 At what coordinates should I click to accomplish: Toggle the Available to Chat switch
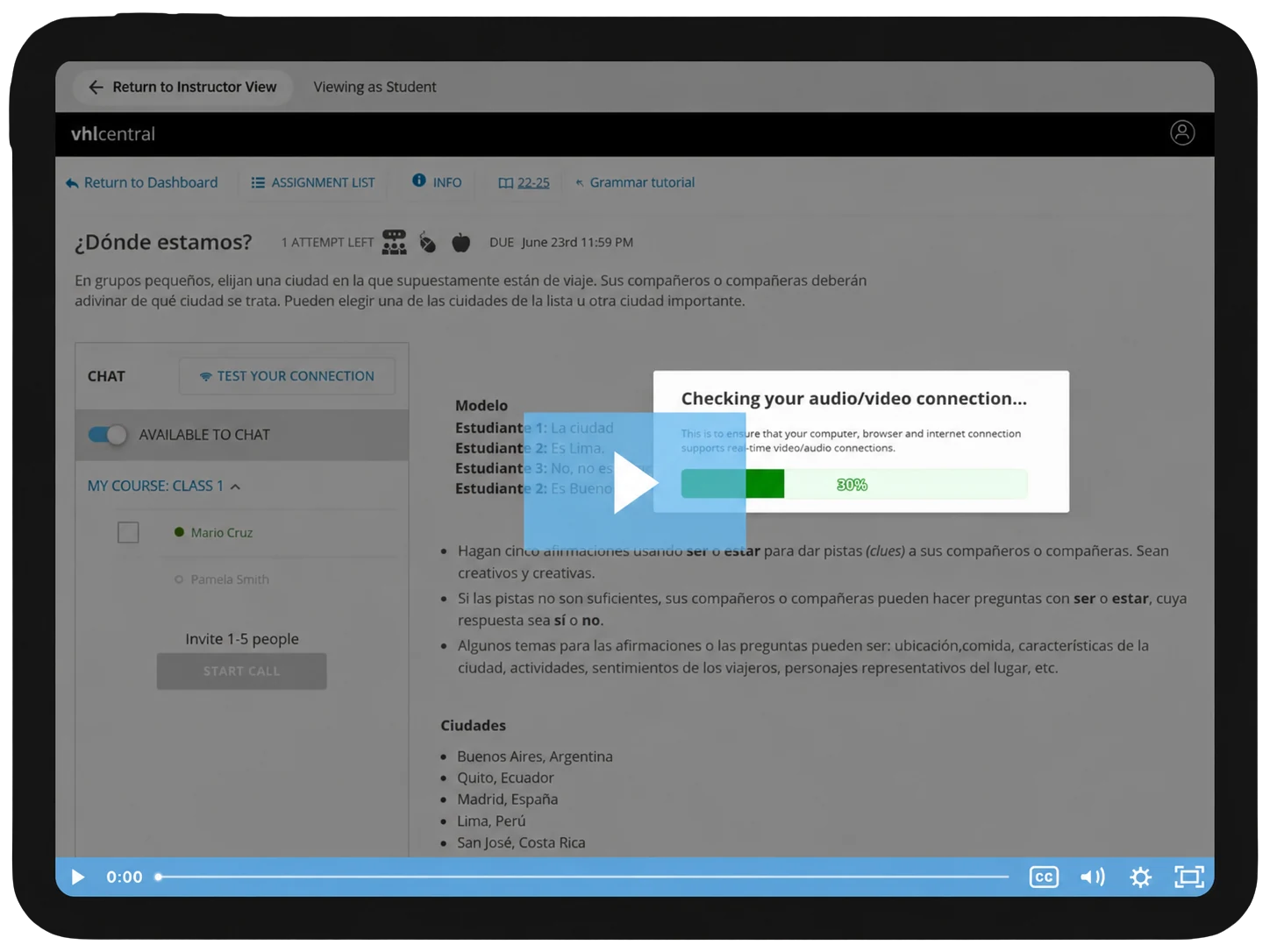(107, 435)
